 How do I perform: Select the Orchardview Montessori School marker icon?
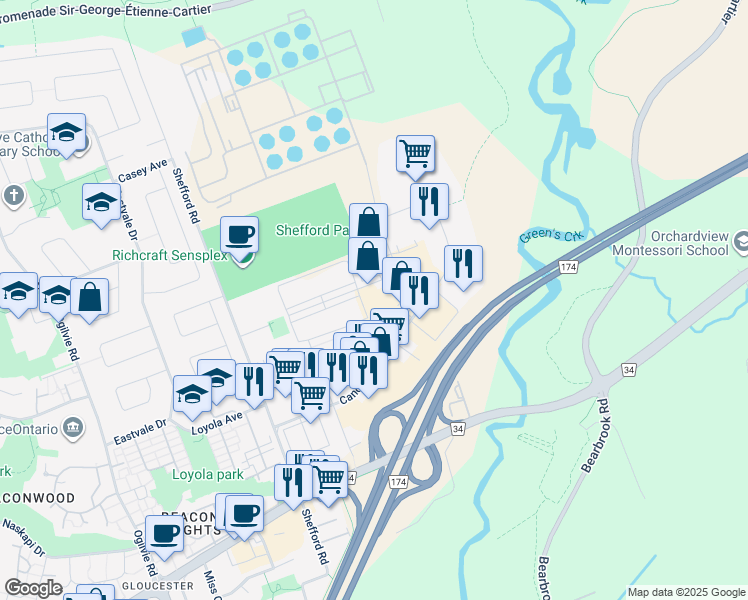coord(741,242)
